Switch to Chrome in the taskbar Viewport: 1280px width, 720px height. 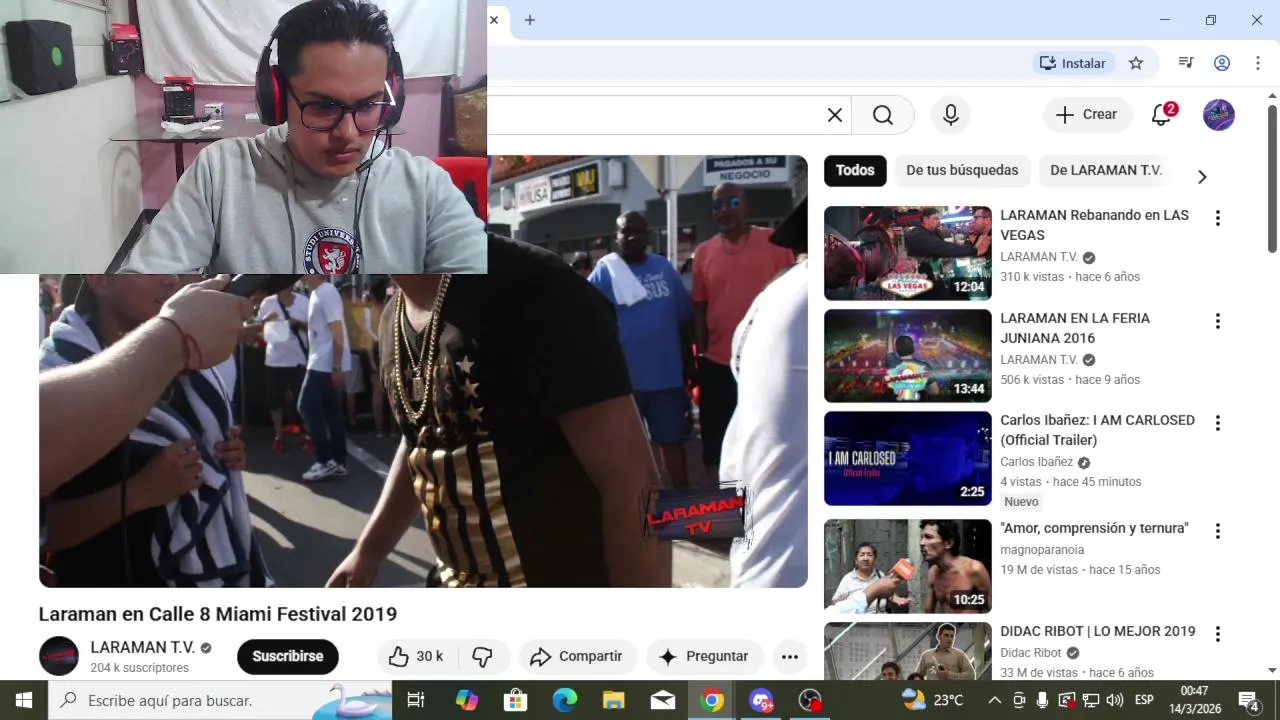tap(712, 700)
